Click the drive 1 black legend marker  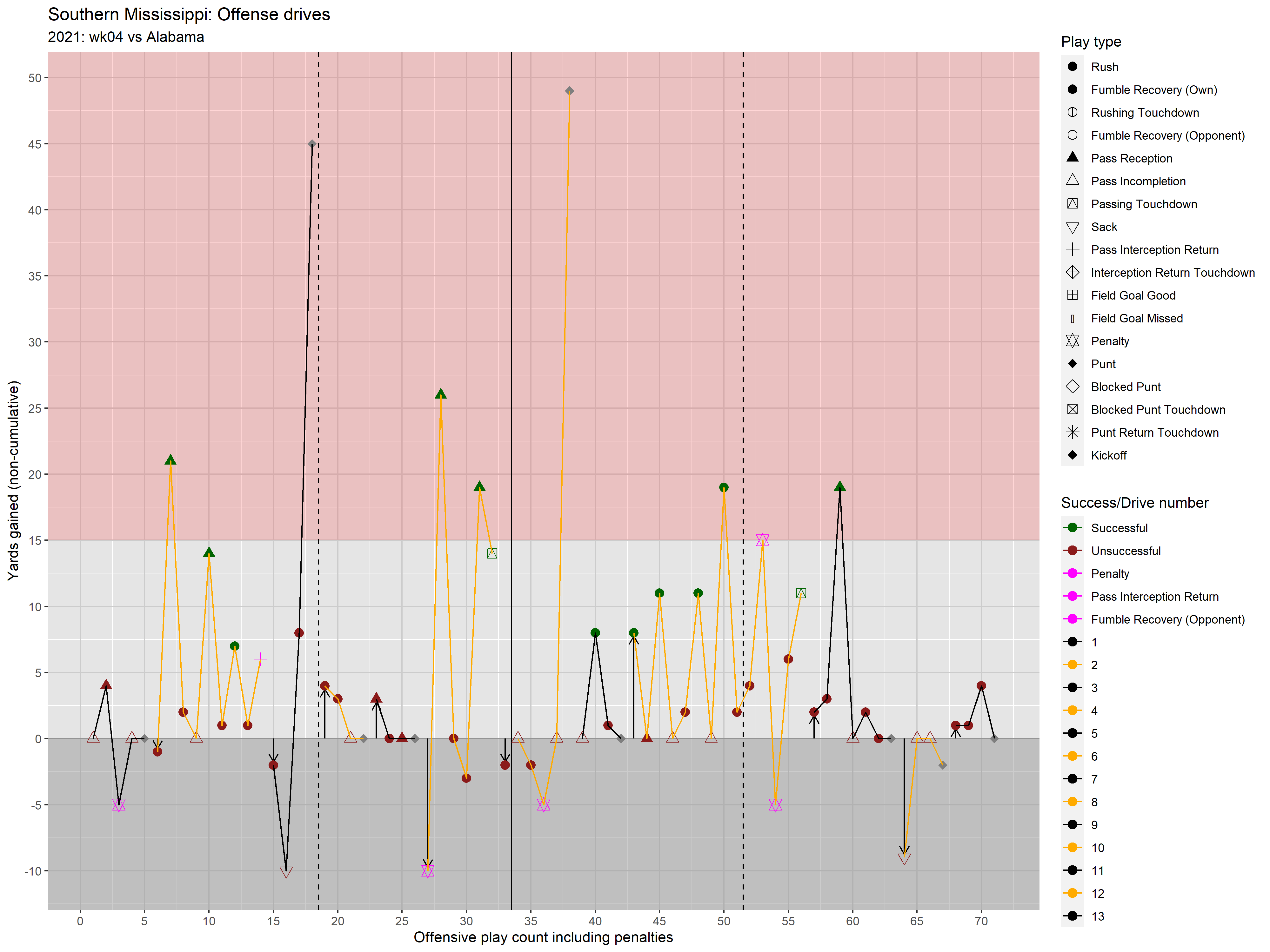pos(1072,642)
